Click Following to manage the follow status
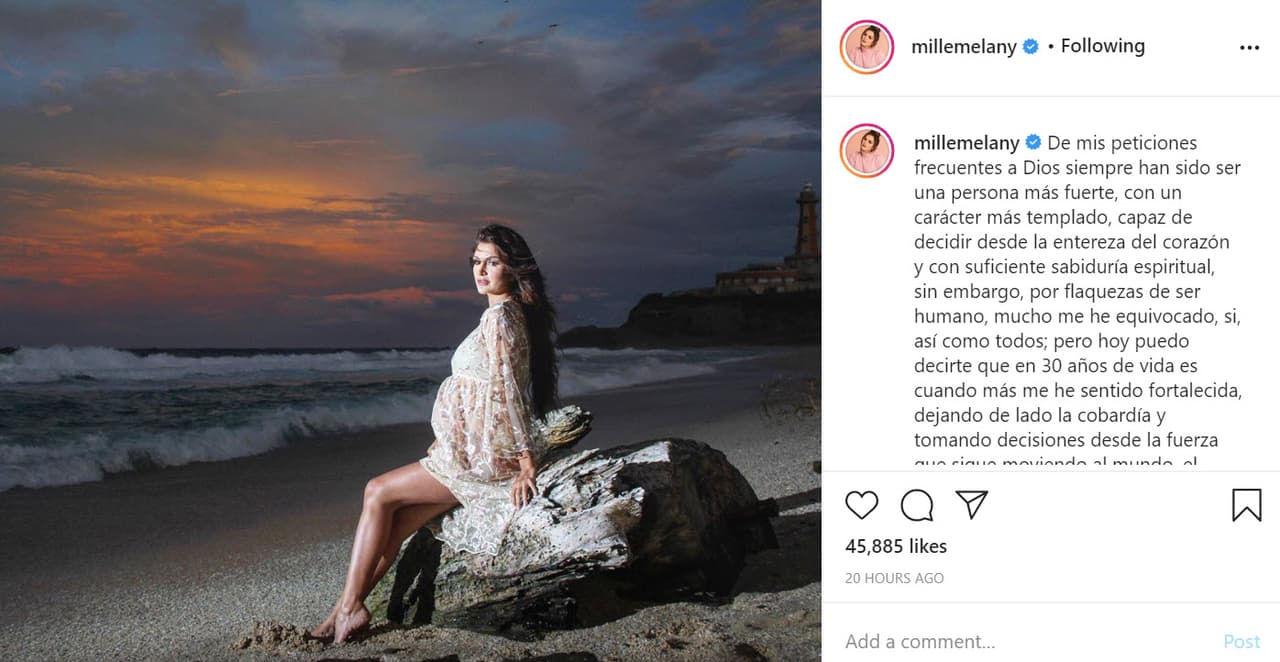This screenshot has height=662, width=1280. pos(1102,46)
